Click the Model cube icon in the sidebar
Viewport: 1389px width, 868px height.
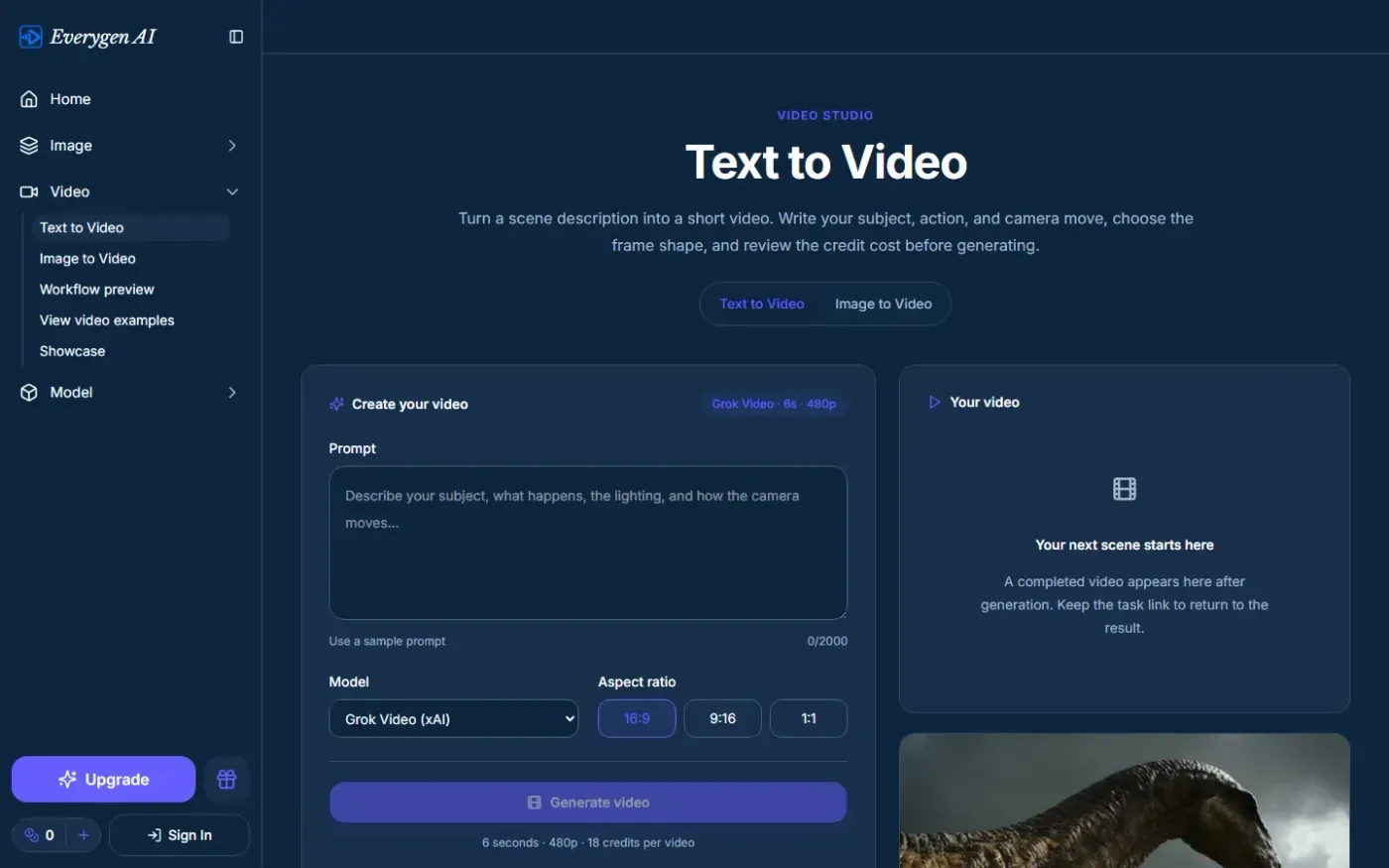[29, 392]
